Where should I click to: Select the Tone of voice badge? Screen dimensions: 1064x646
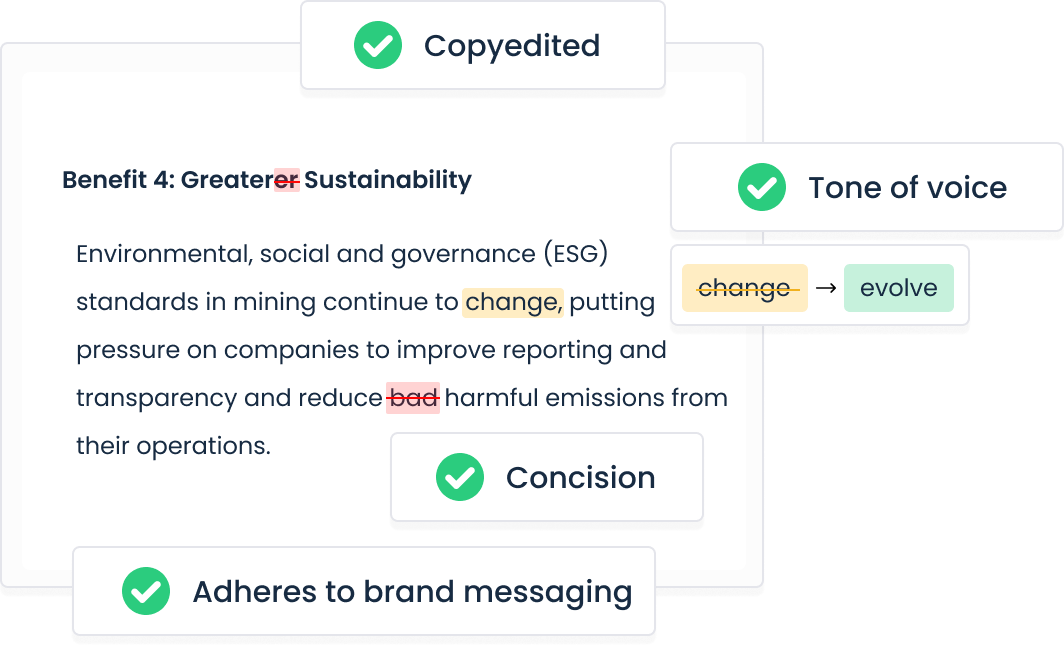click(867, 187)
